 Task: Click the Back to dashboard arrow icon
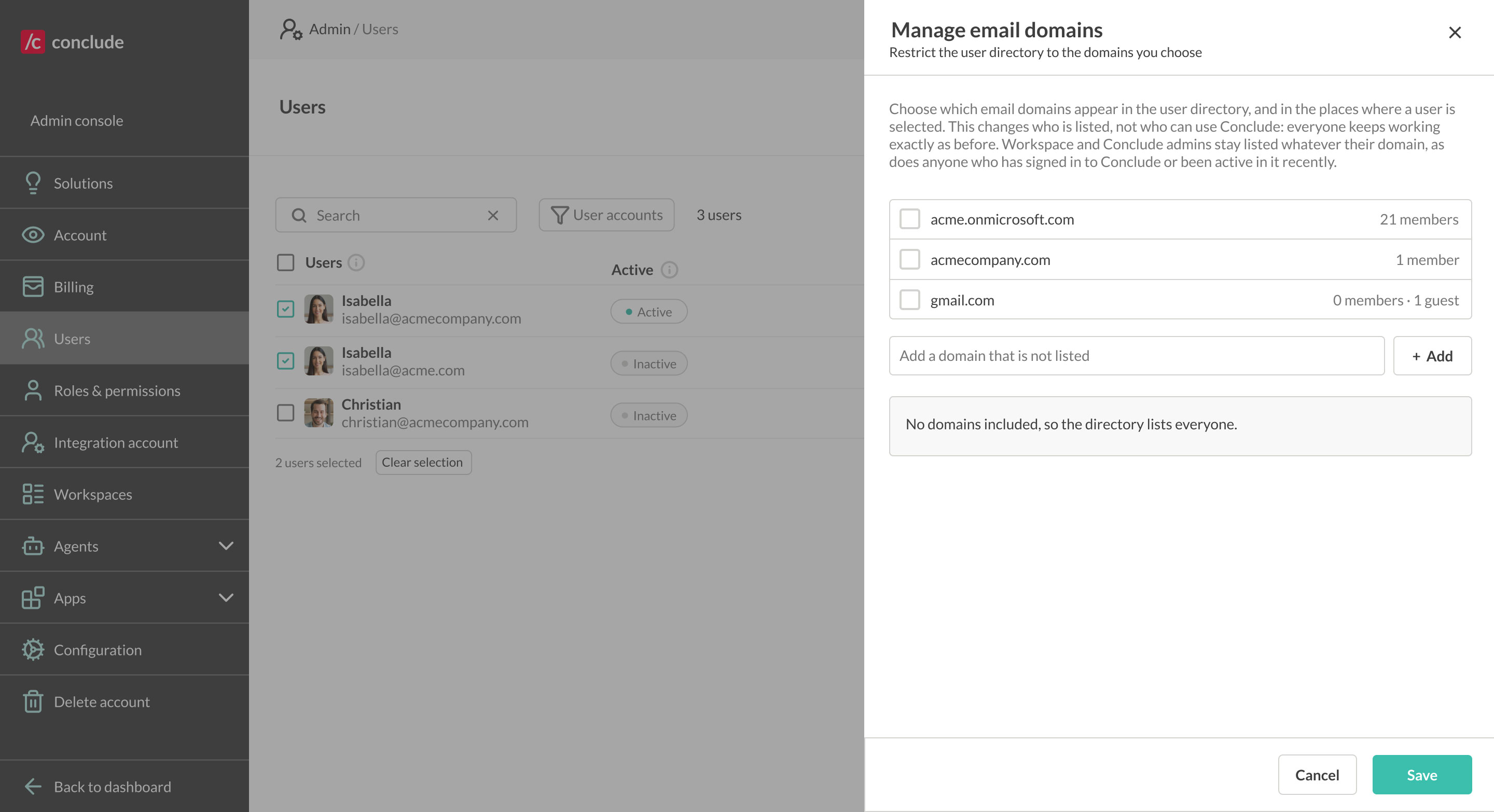coord(33,787)
